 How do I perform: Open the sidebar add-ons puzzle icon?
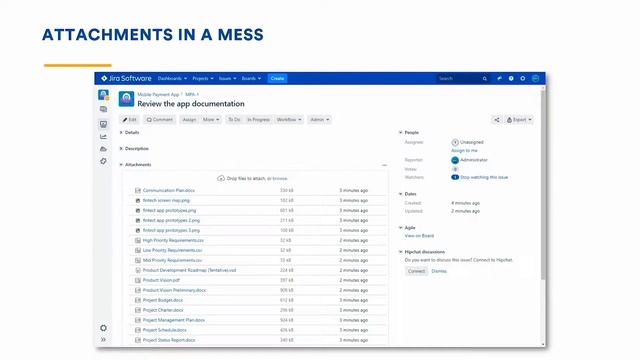click(103, 162)
